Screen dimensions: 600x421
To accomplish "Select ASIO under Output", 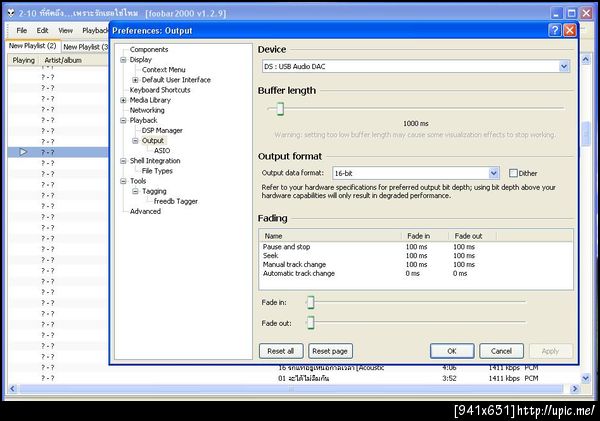I will (x=162, y=151).
